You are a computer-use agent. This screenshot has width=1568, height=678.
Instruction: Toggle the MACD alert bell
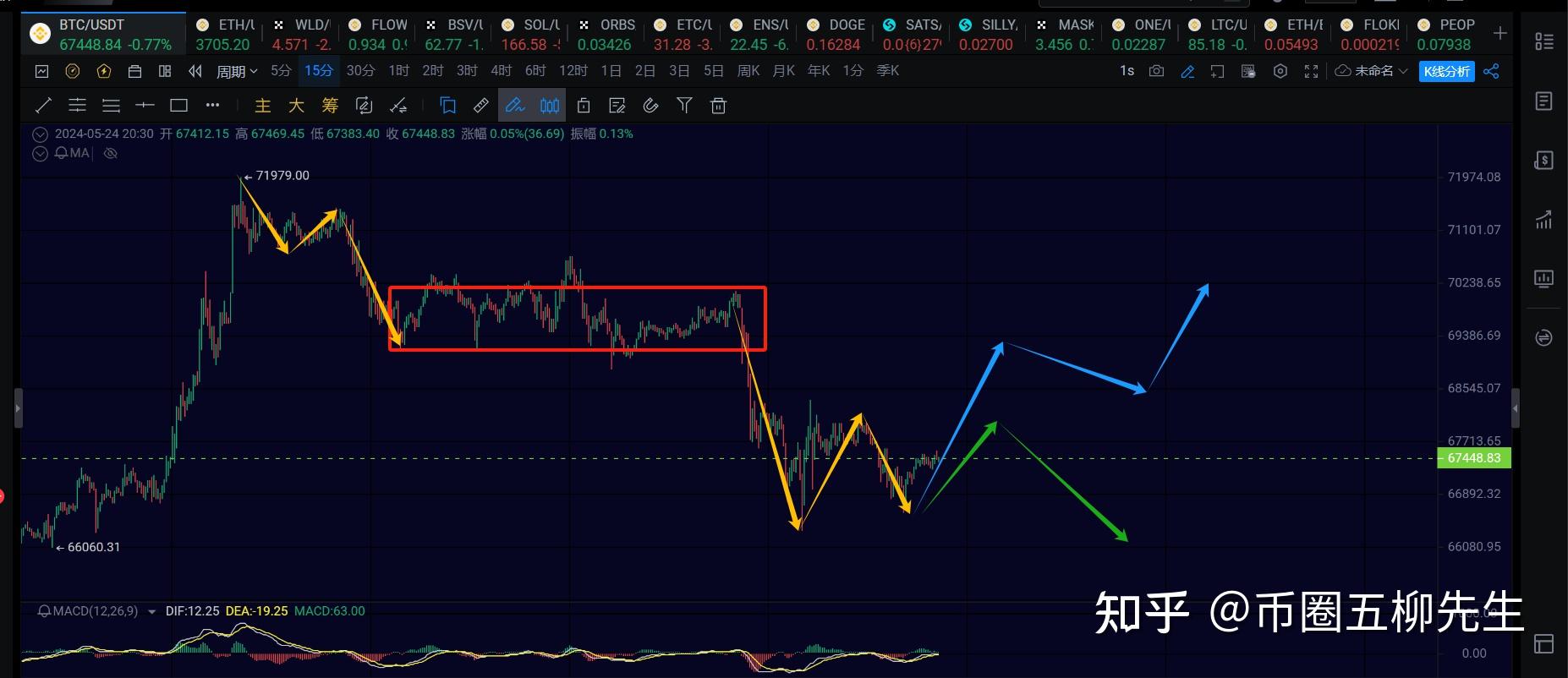coord(45,610)
